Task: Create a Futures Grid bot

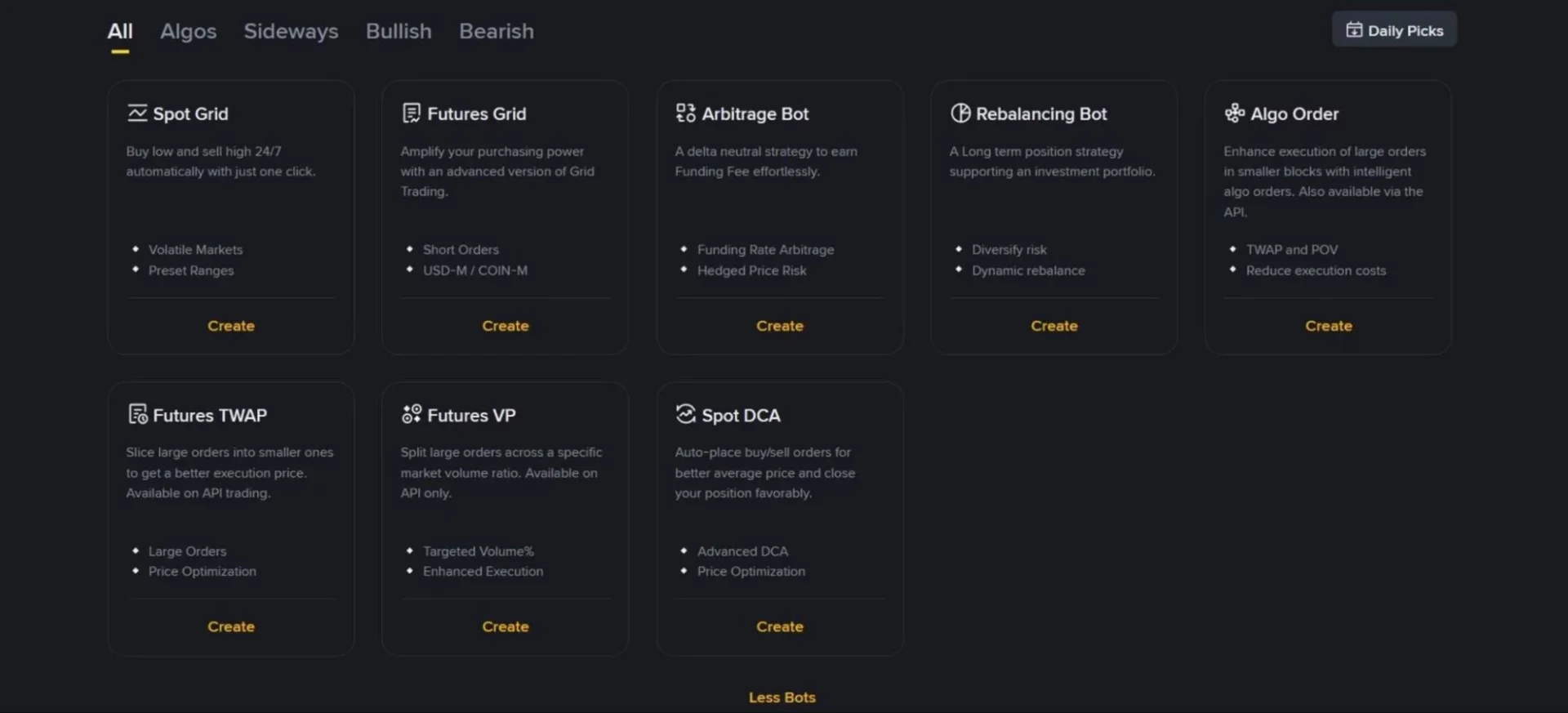Action: (x=506, y=326)
